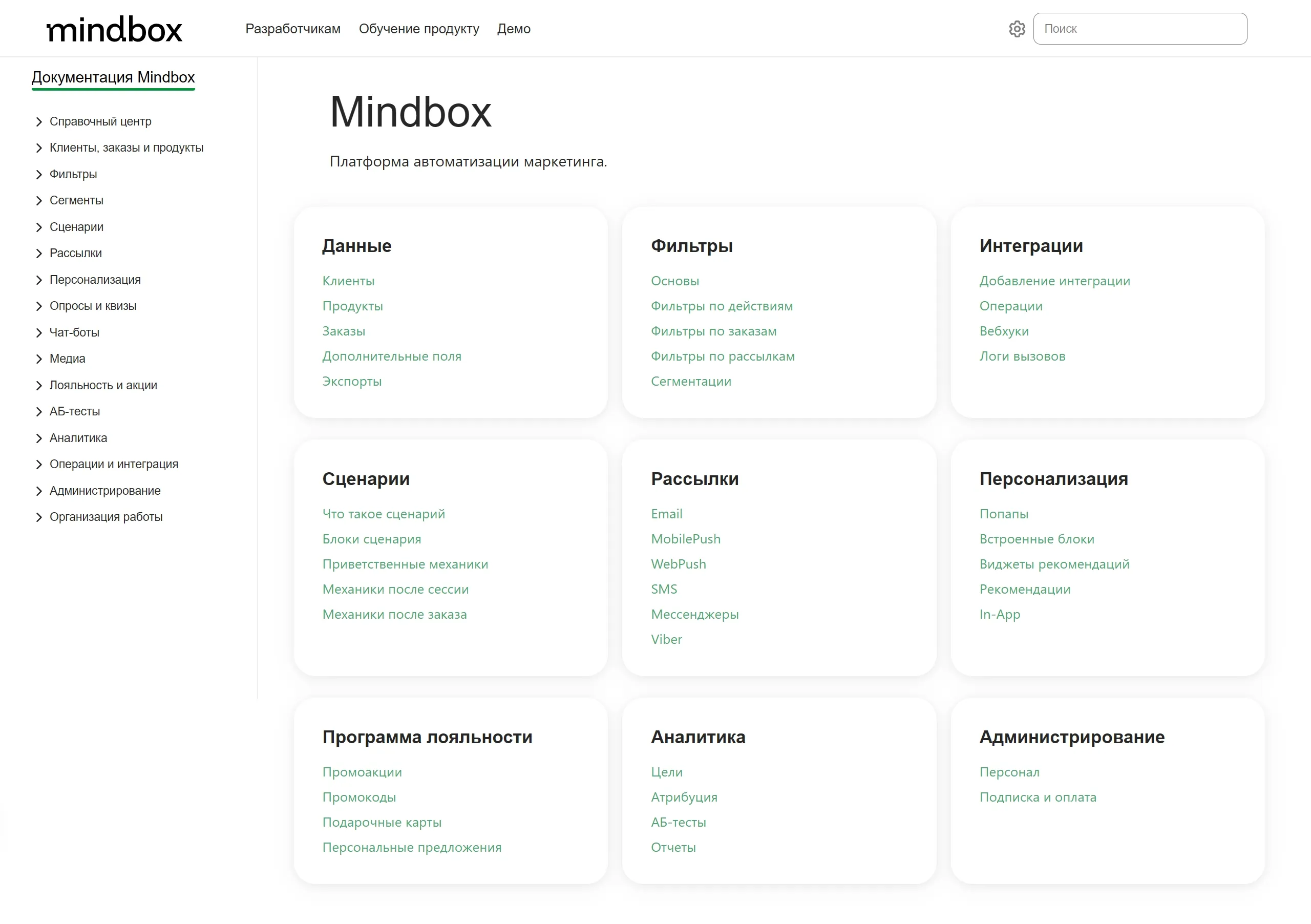Expand the Администрирование sidebar chevron
The height and width of the screenshot is (924, 1311).
point(39,491)
